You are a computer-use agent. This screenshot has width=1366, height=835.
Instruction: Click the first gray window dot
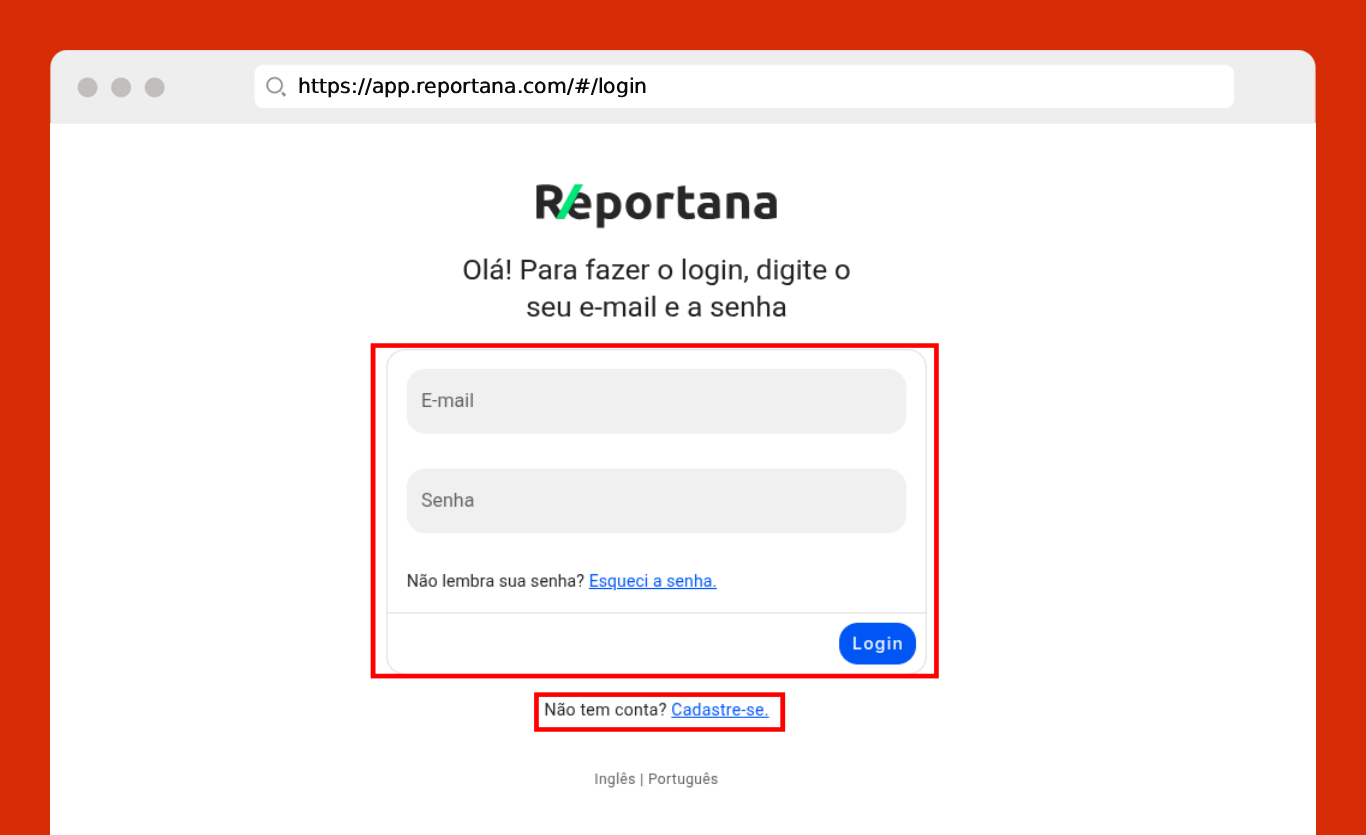tap(88, 87)
